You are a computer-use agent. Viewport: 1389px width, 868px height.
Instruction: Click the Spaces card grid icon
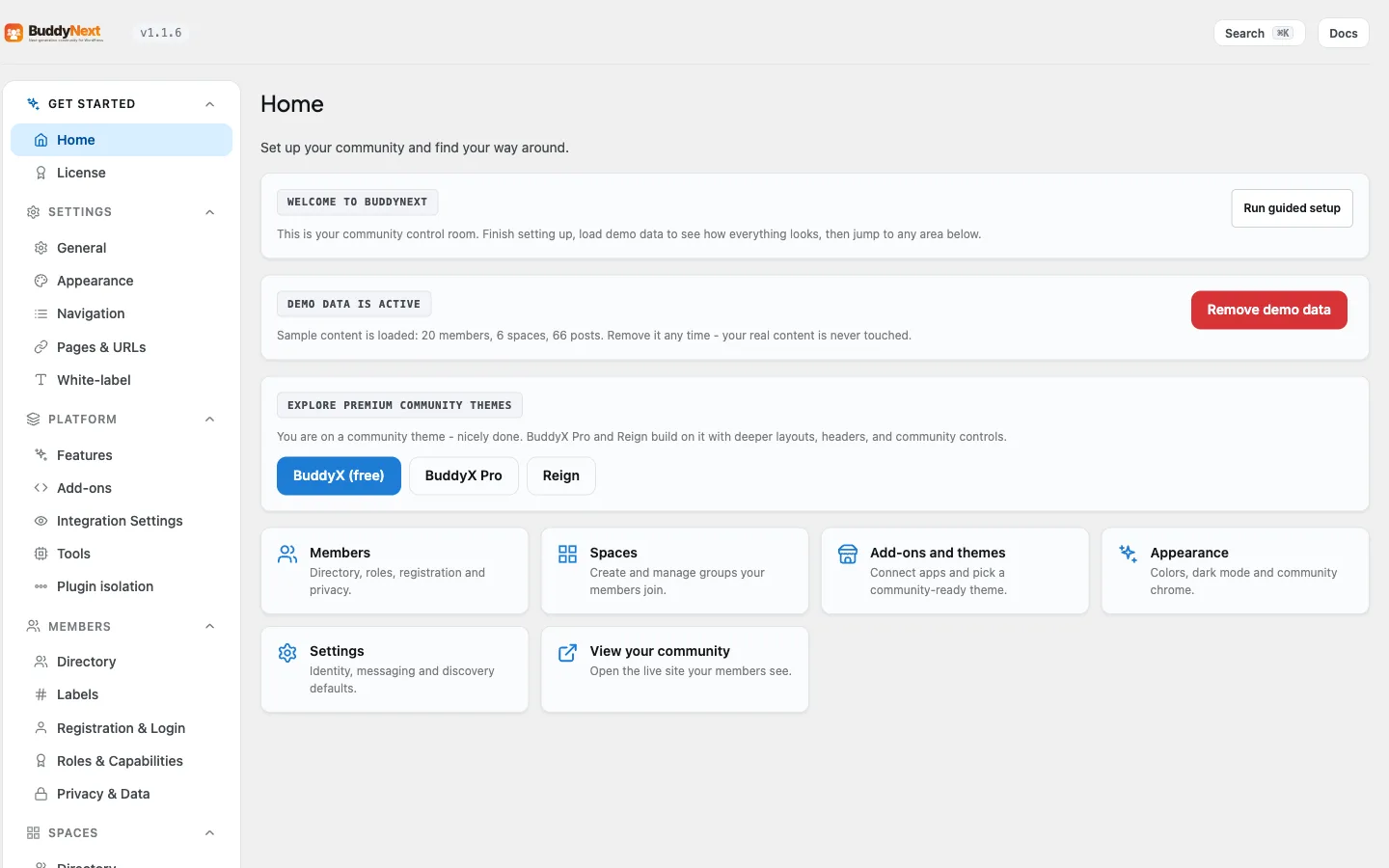(x=567, y=554)
